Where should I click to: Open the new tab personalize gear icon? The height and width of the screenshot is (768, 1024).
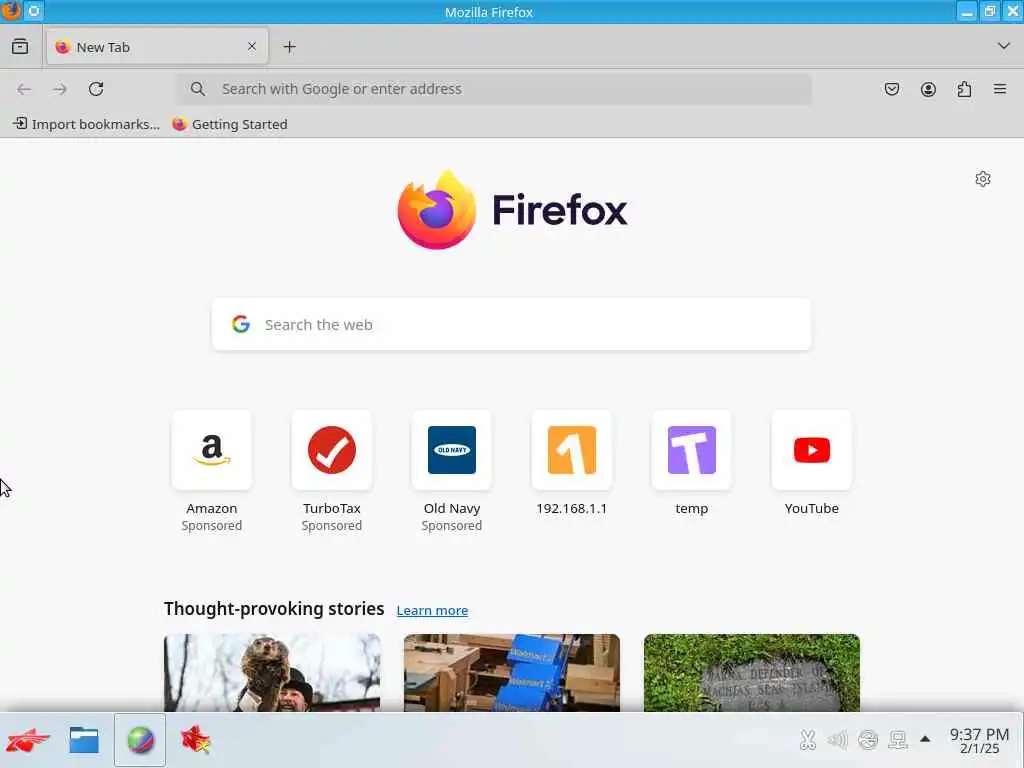[x=983, y=179]
